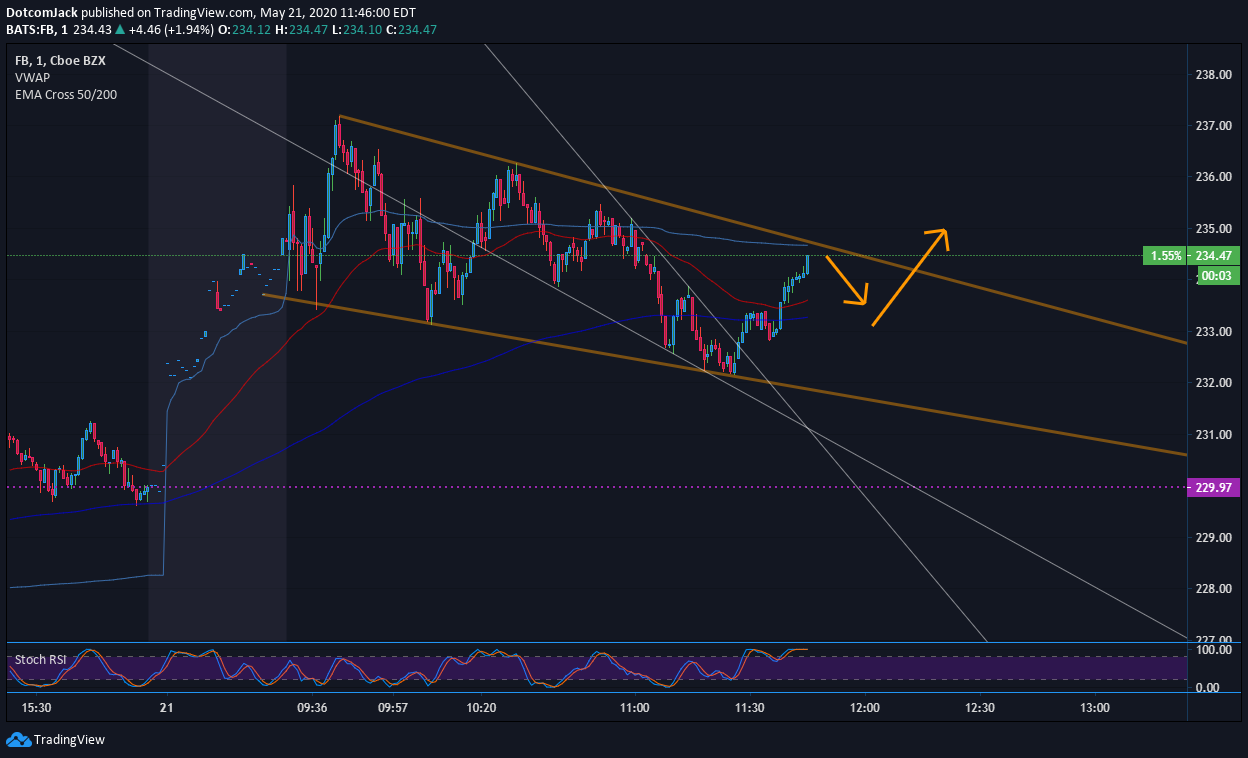Select the VWAP indicator label

(x=31, y=77)
